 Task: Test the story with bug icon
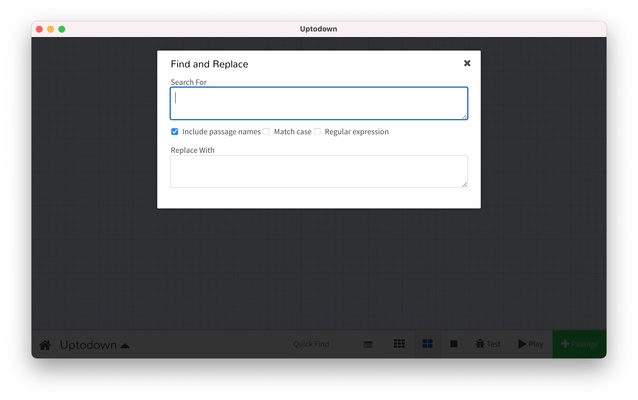click(x=488, y=344)
